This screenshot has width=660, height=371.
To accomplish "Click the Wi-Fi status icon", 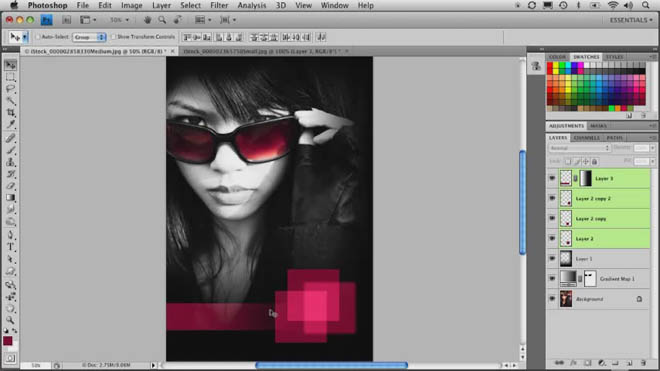I will tap(612, 5).
